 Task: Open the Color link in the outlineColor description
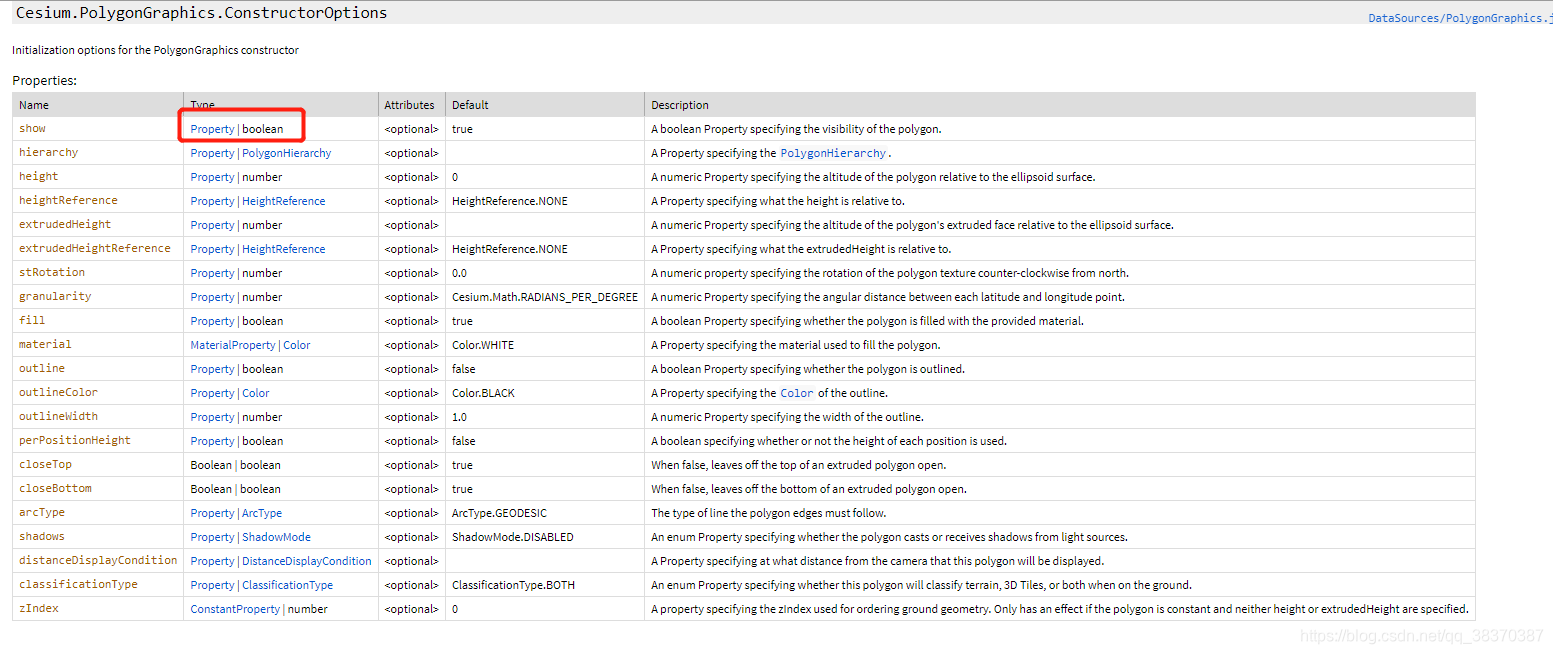click(x=796, y=392)
